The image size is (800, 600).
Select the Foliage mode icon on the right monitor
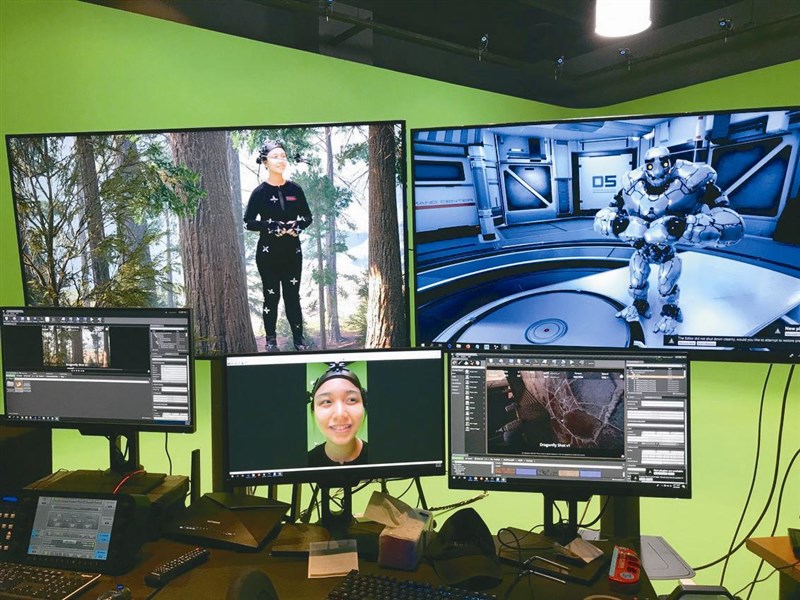pyautogui.click(x=473, y=361)
